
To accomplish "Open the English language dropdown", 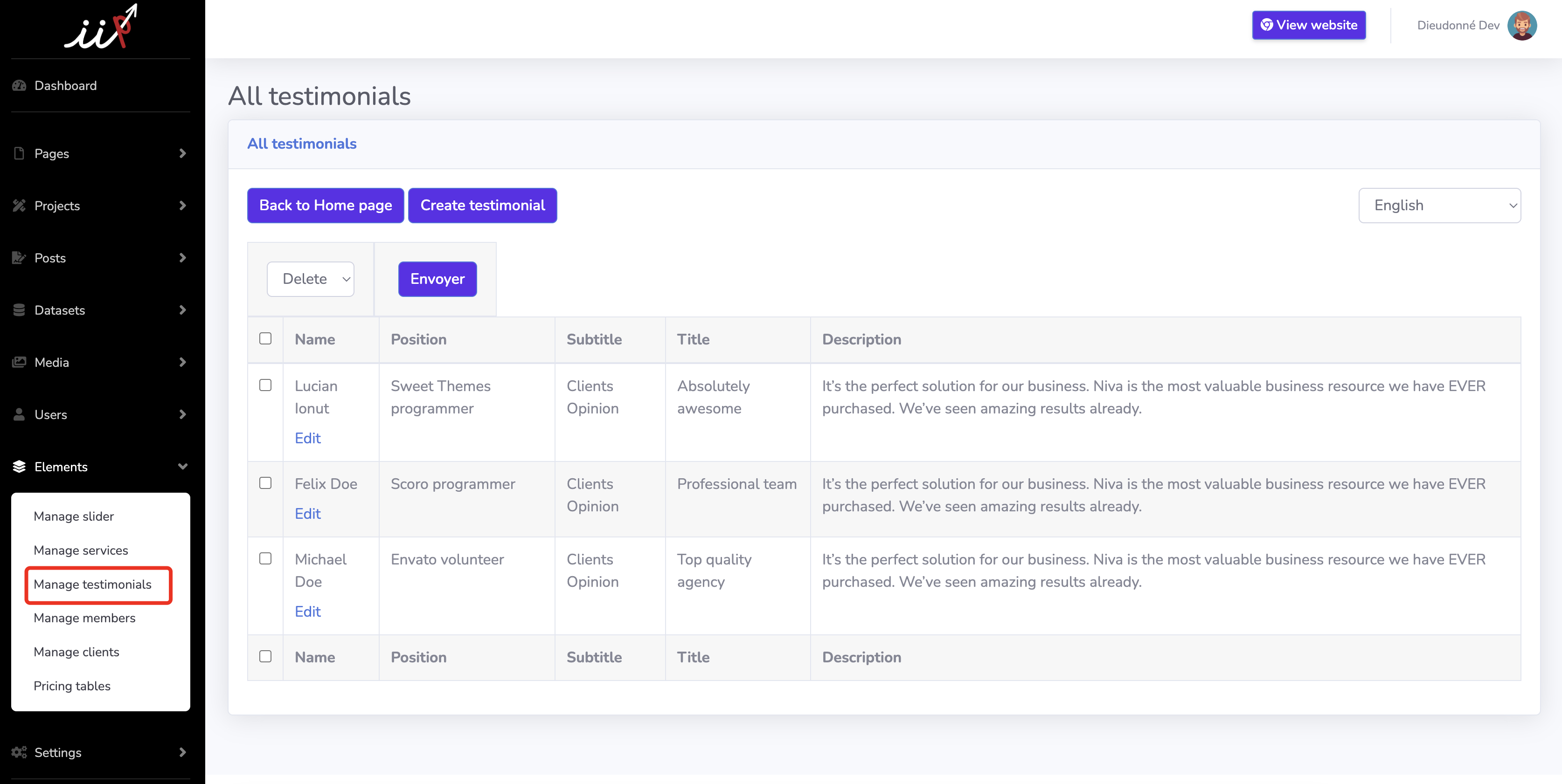I will point(1439,206).
